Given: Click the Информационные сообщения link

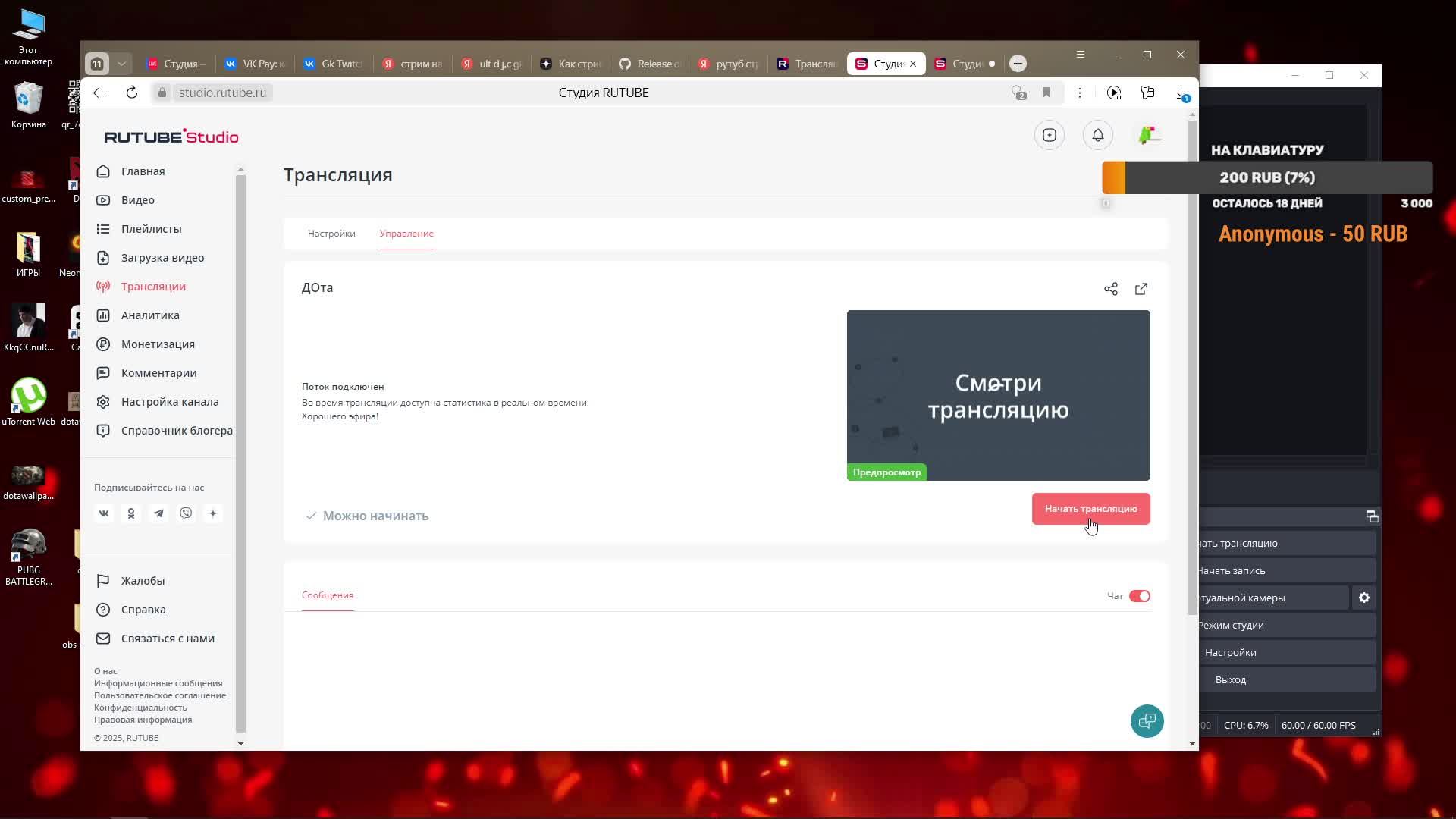Looking at the screenshot, I should [x=158, y=683].
